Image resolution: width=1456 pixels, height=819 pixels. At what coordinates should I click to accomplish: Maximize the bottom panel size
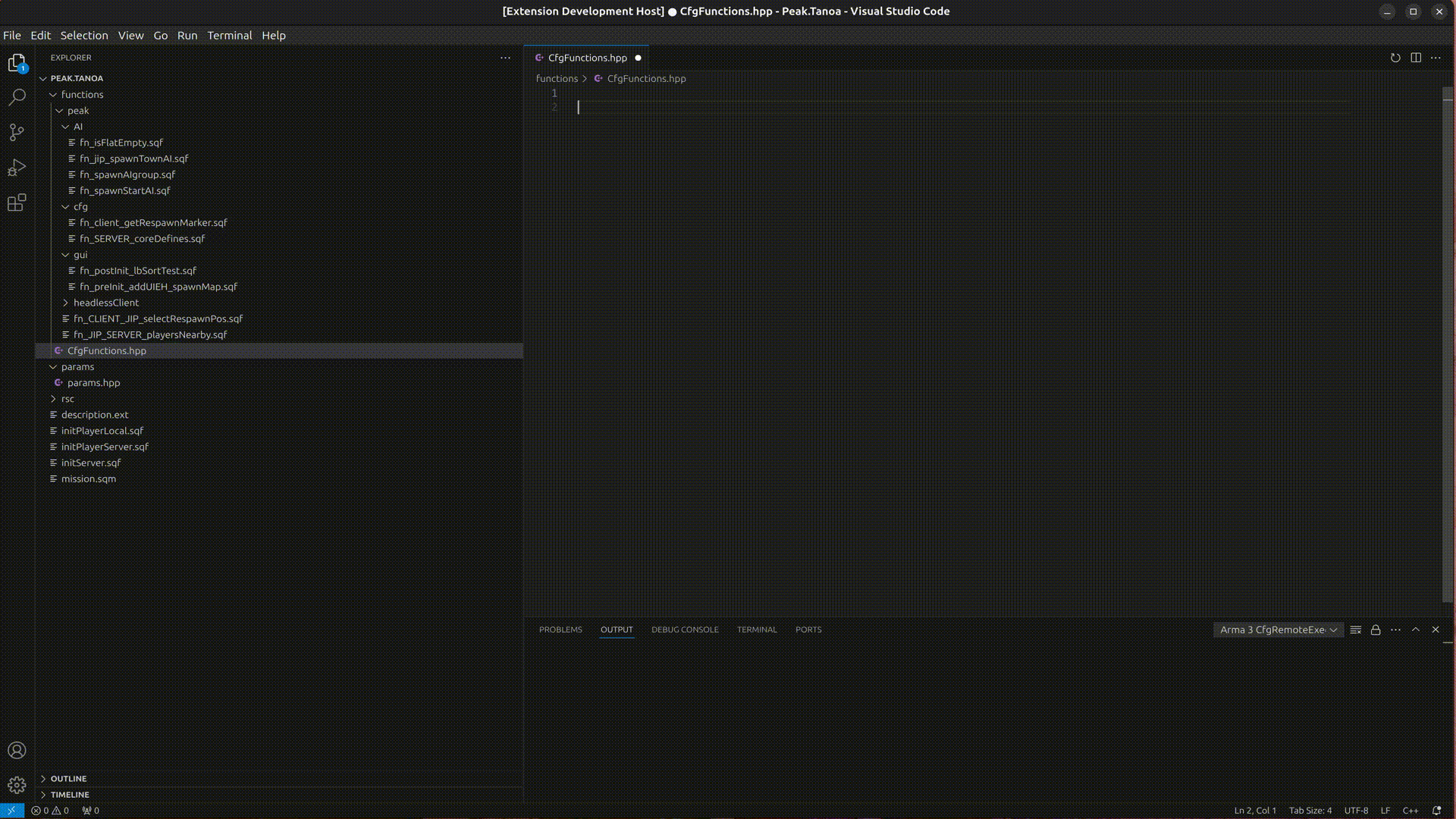[1415, 630]
